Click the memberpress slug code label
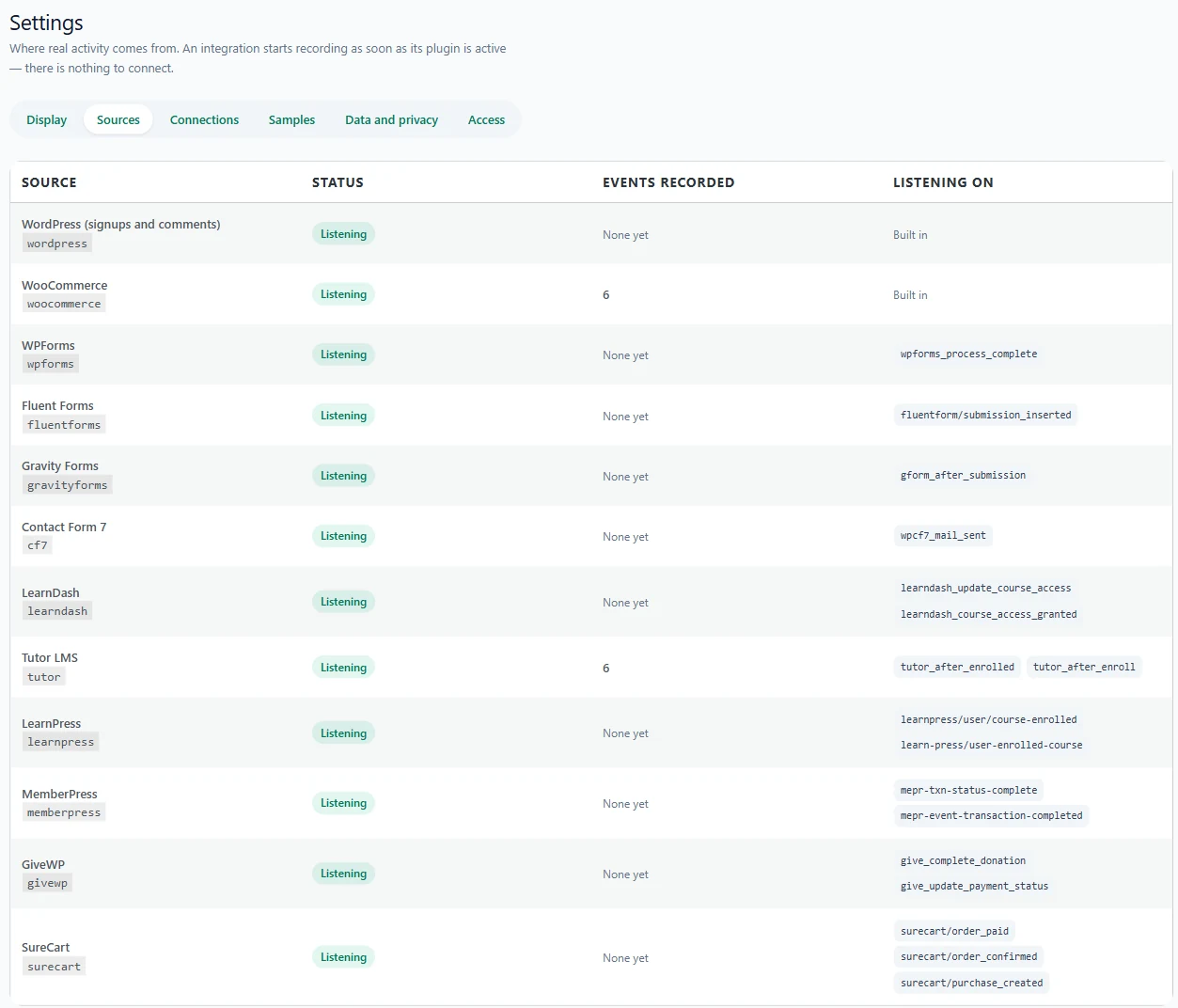 pos(64,812)
